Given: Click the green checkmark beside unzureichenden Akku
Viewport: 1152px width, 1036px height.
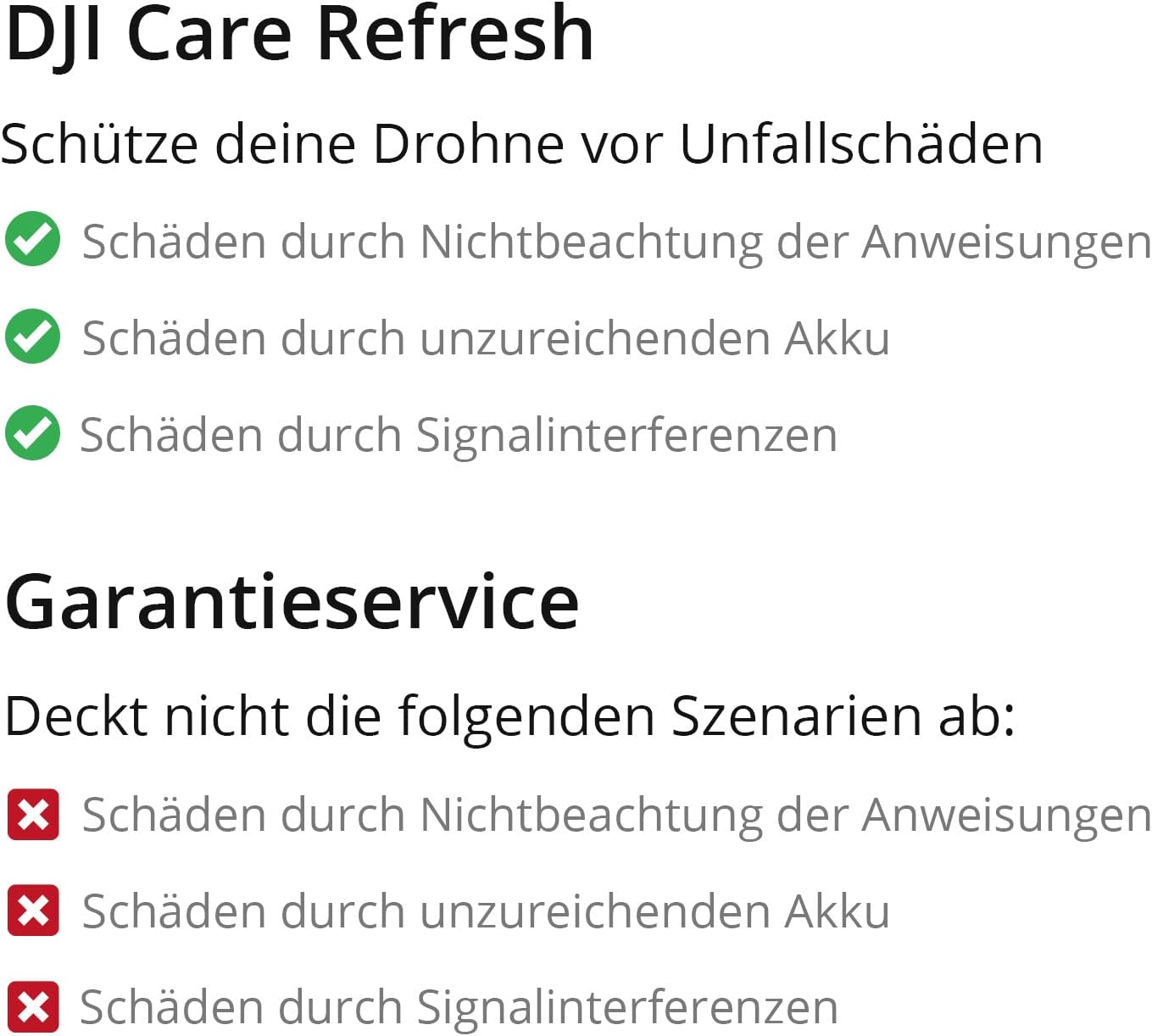Looking at the screenshot, I should point(32,337).
